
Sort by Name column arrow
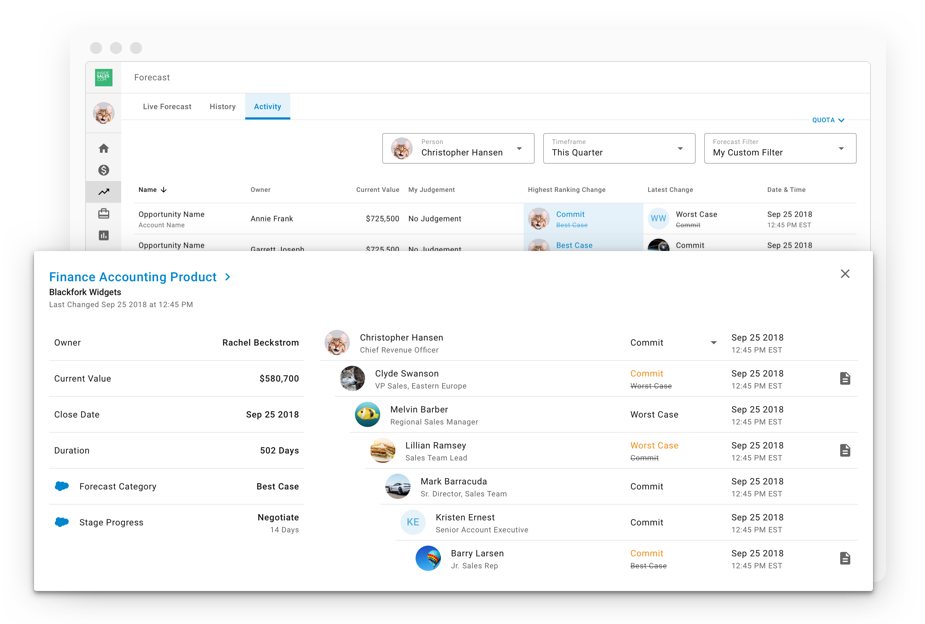coord(163,190)
